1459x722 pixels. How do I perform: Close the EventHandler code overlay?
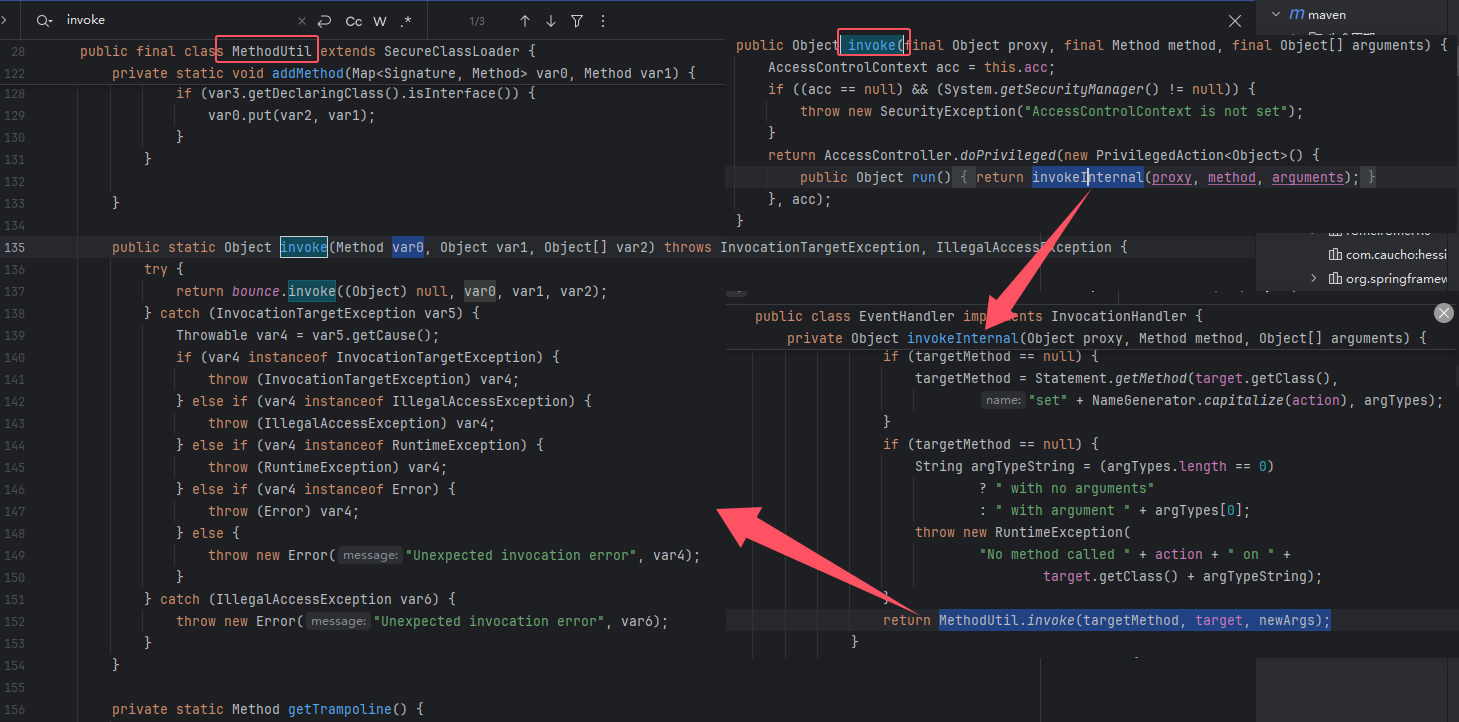click(x=1443, y=313)
